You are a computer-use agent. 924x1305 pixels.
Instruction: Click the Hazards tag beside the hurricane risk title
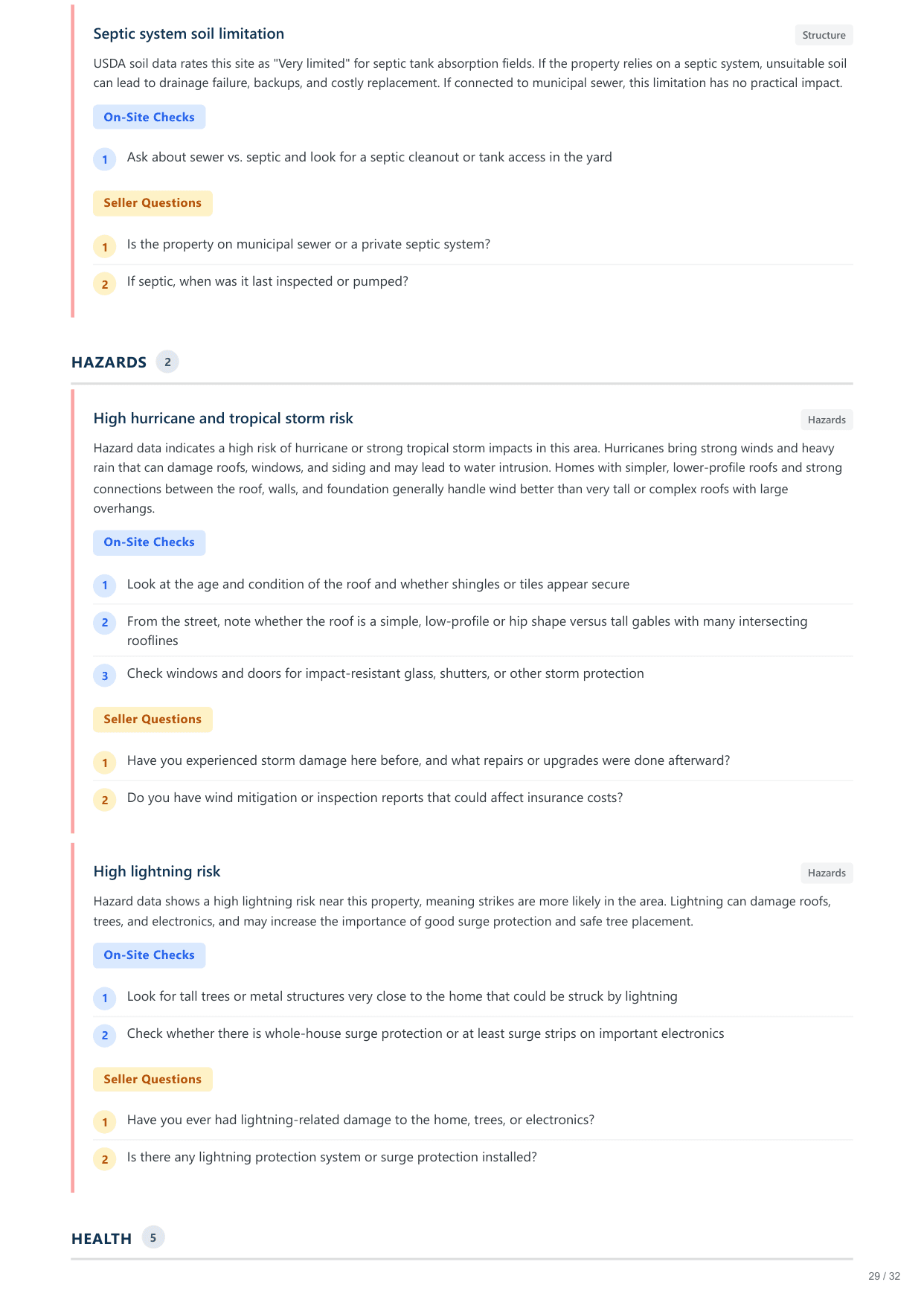click(827, 420)
